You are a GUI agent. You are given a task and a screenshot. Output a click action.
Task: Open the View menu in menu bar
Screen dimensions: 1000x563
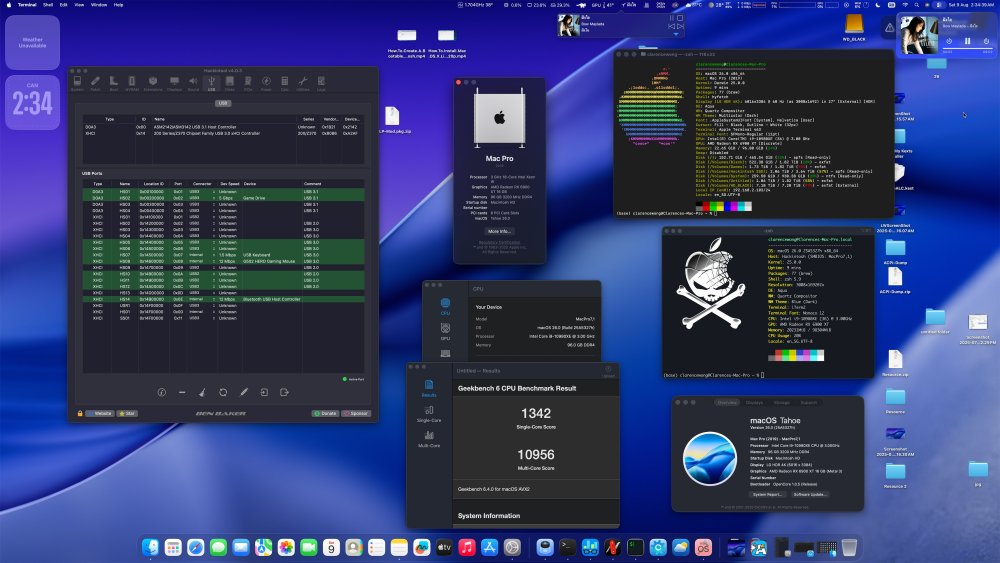(x=79, y=4)
